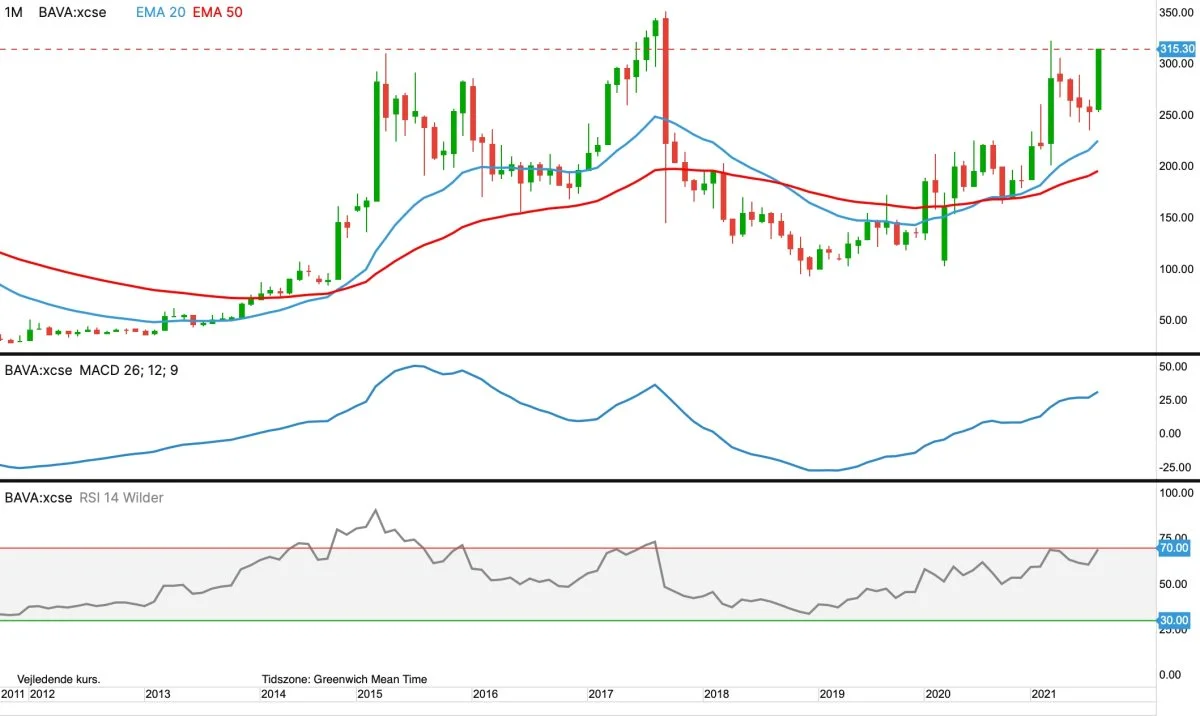This screenshot has width=1200, height=716.
Task: Click the EMA 20 legend label
Action: pyautogui.click(x=160, y=13)
